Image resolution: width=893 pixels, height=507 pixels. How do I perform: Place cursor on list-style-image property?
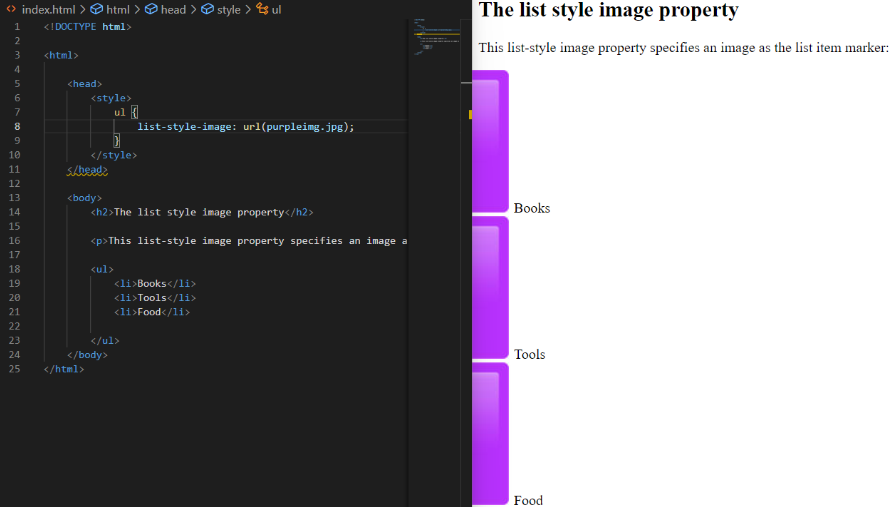click(184, 126)
